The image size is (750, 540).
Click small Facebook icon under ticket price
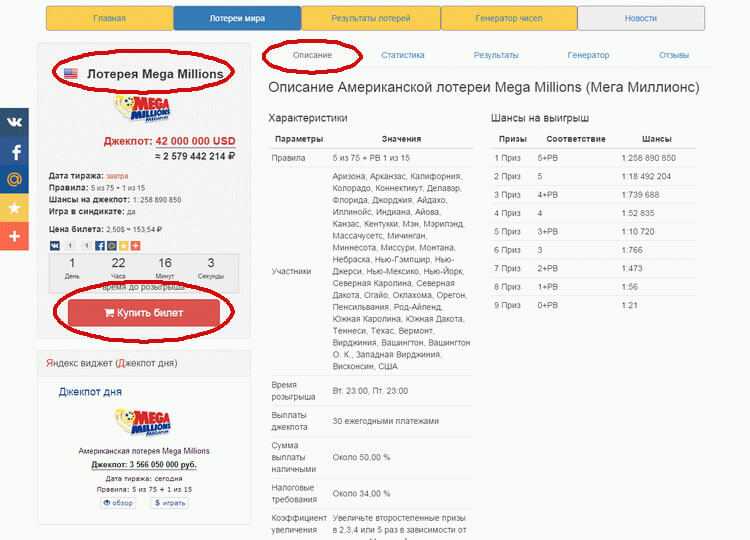[x=100, y=245]
